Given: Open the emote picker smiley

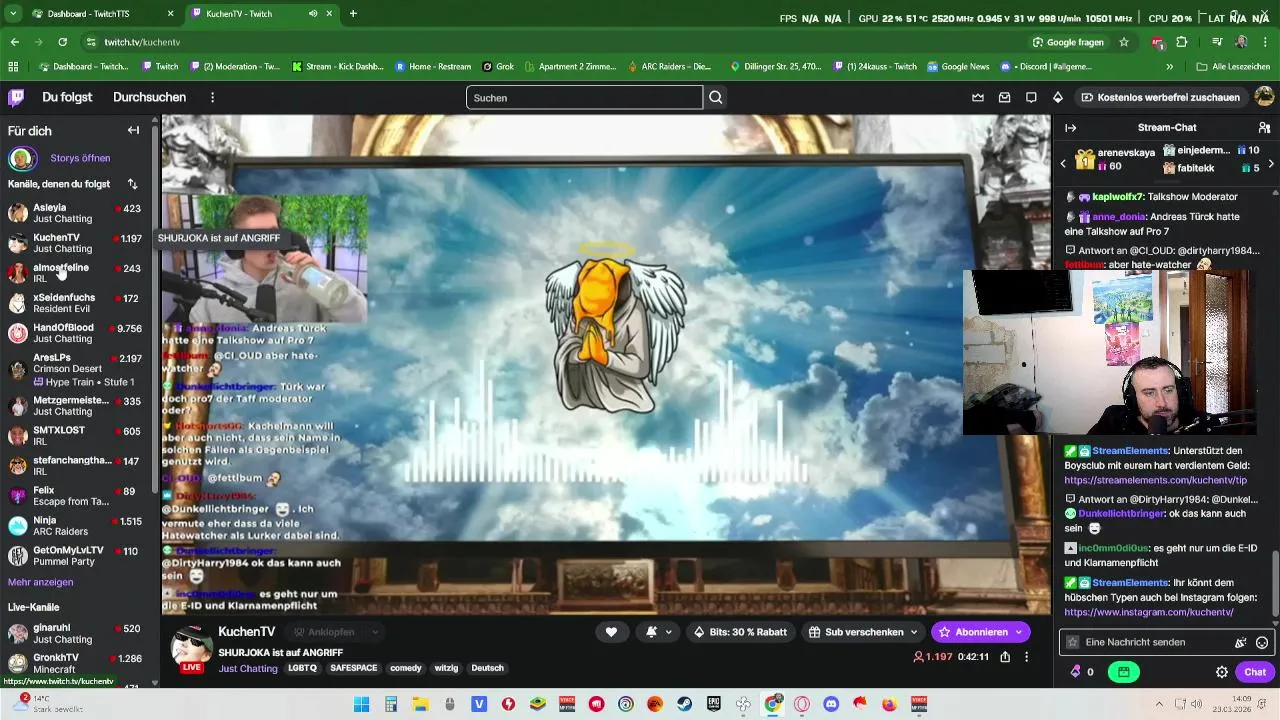Looking at the screenshot, I should point(1262,642).
